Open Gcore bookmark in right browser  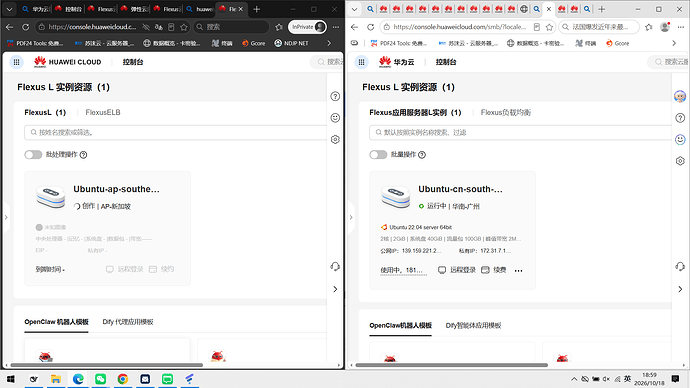tap(617, 44)
